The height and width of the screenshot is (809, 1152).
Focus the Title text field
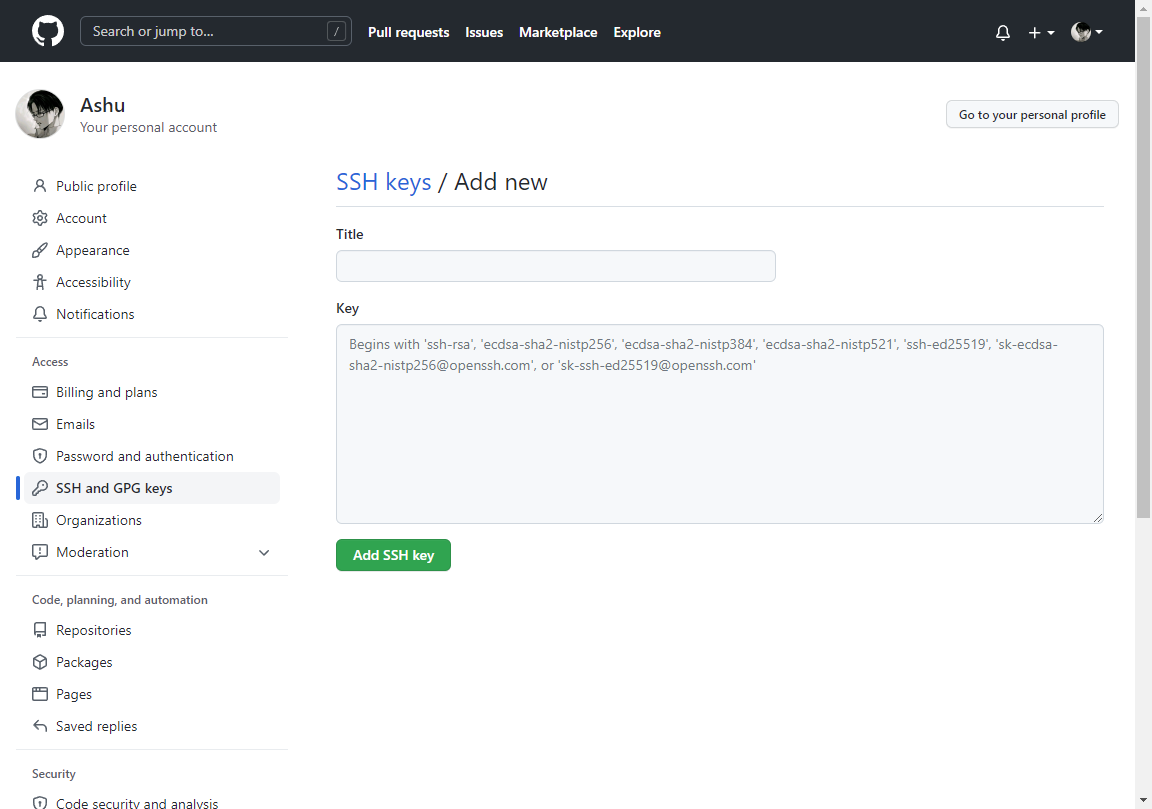(555, 266)
